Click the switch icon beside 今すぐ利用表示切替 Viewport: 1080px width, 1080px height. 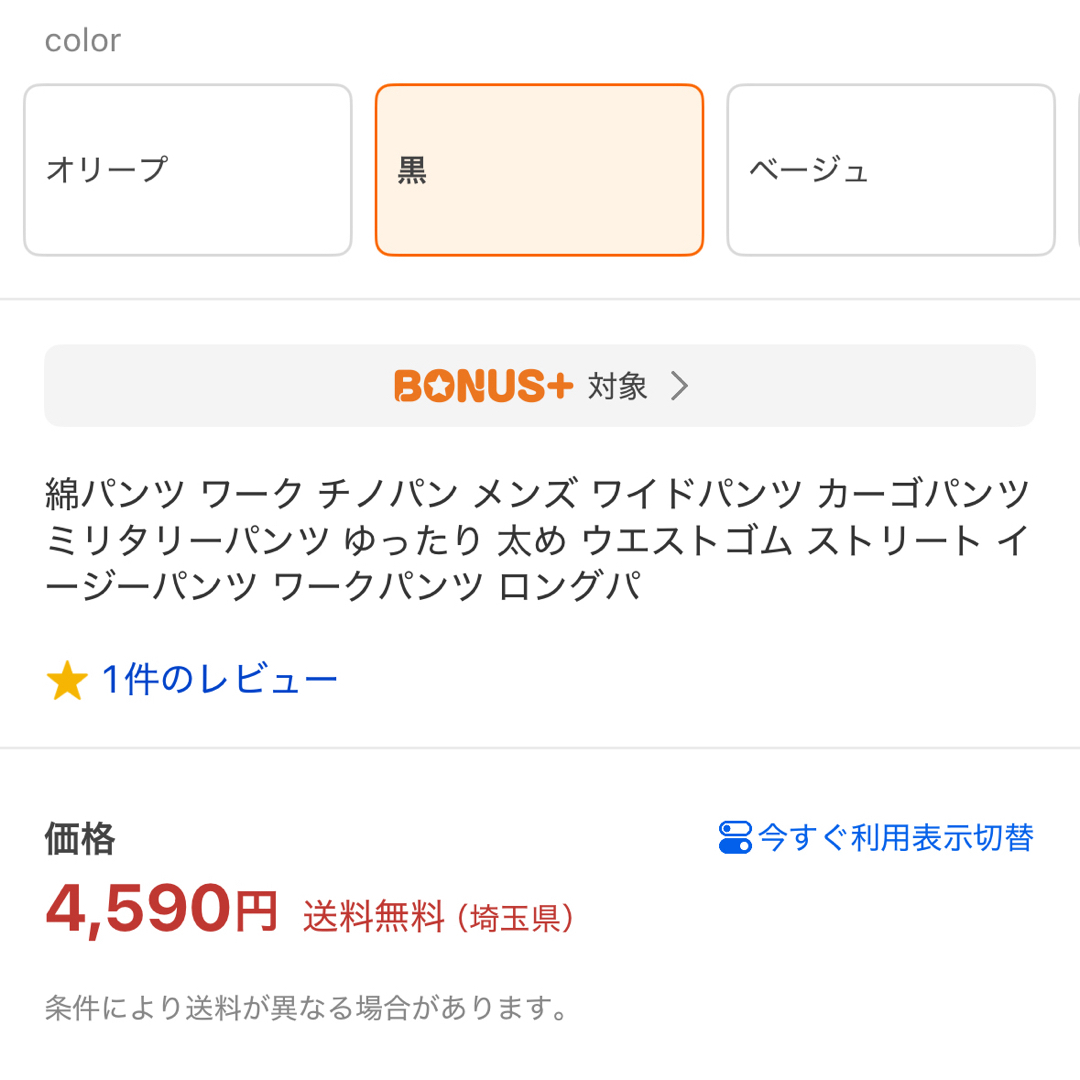click(735, 837)
